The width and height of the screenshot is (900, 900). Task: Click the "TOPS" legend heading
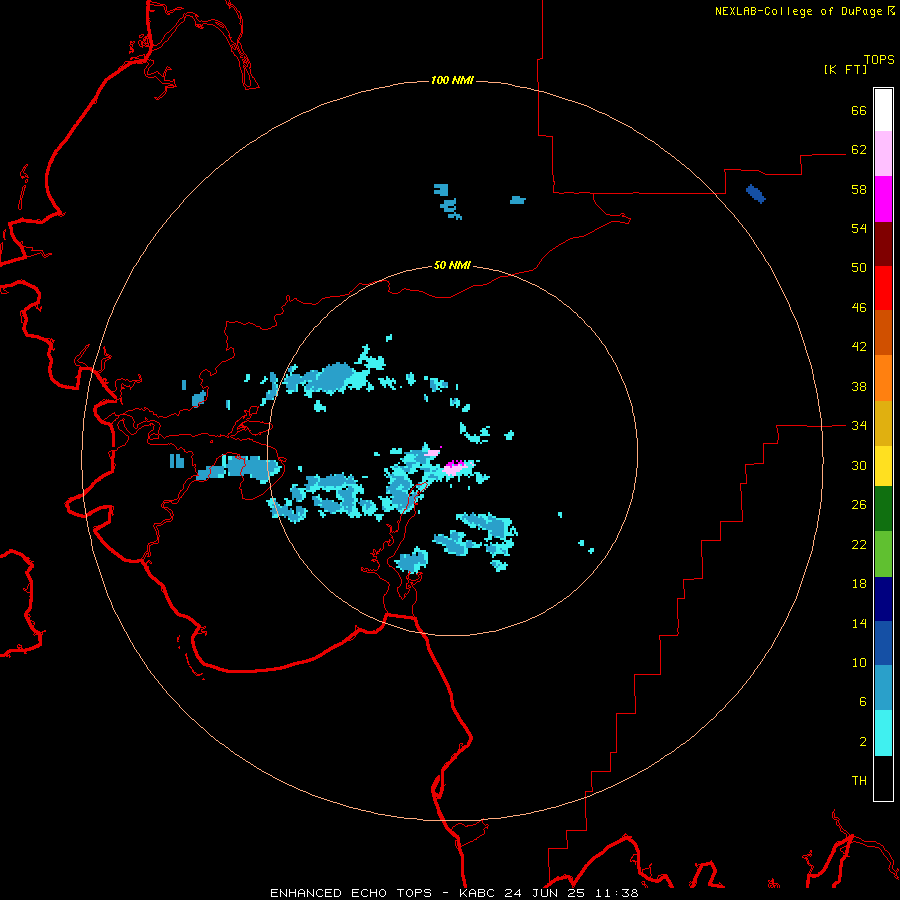coord(879,60)
